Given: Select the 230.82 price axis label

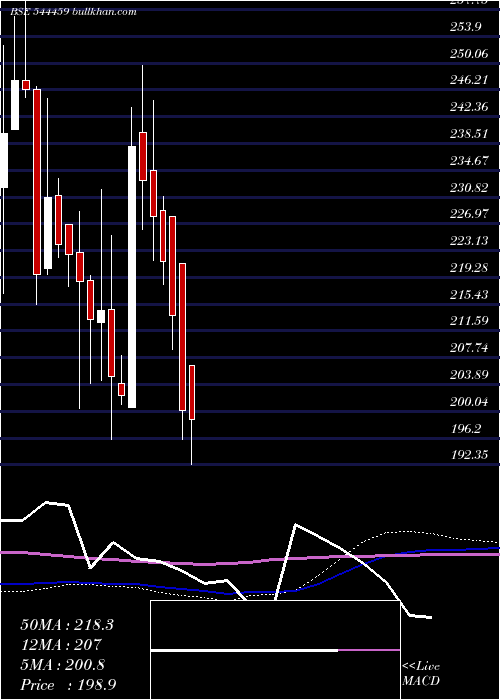Looking at the screenshot, I should click(x=469, y=187).
